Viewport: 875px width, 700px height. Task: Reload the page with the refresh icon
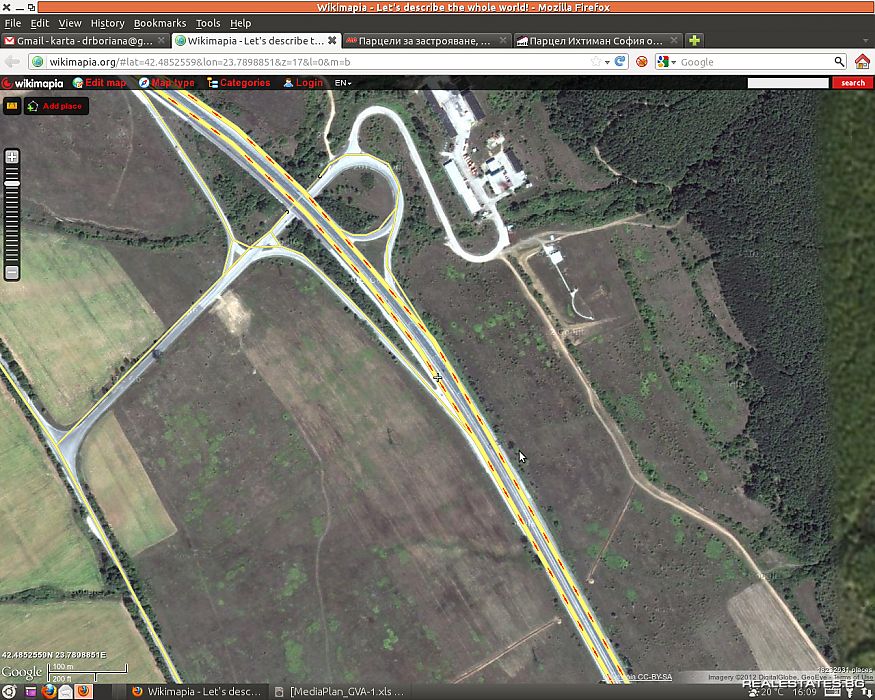[x=619, y=61]
